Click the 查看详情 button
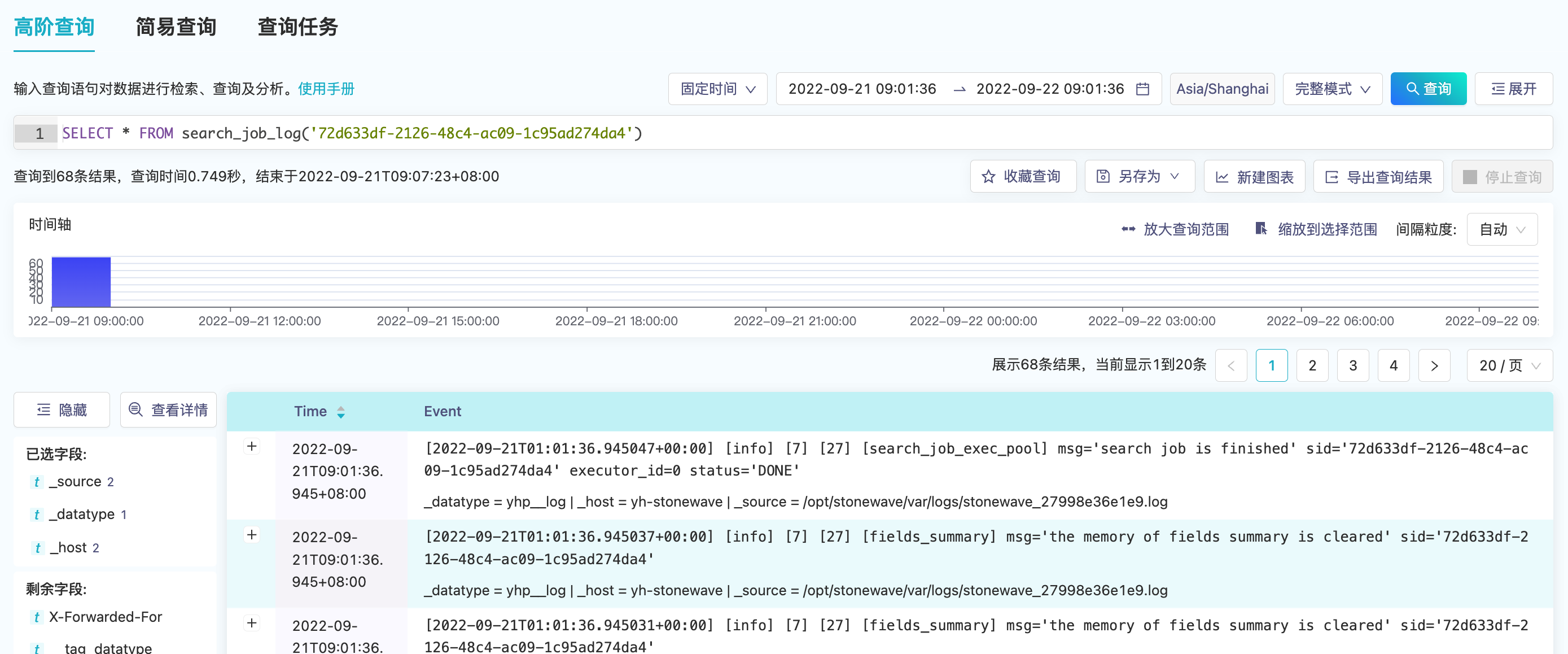 coord(168,410)
